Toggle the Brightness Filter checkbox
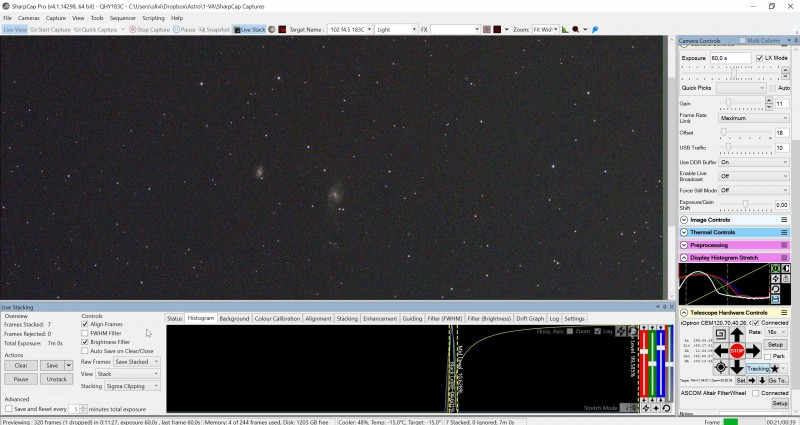The width and height of the screenshot is (800, 425). click(x=85, y=342)
